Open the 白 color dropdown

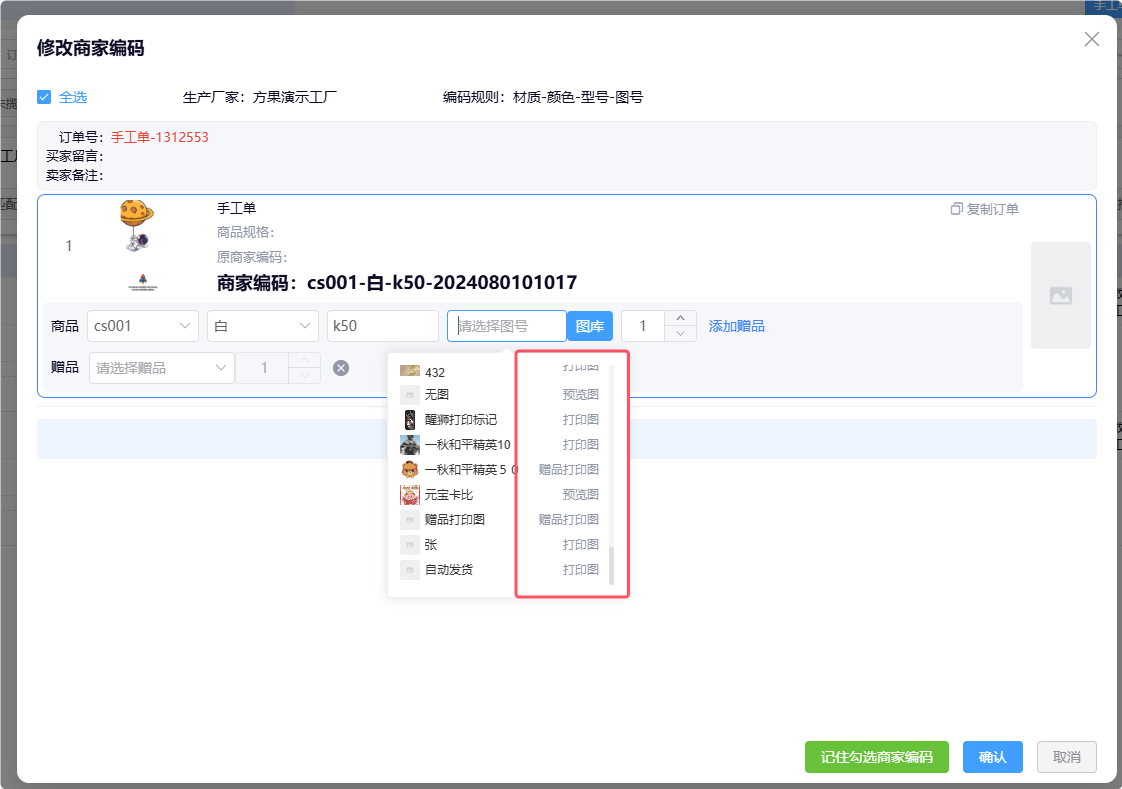263,326
